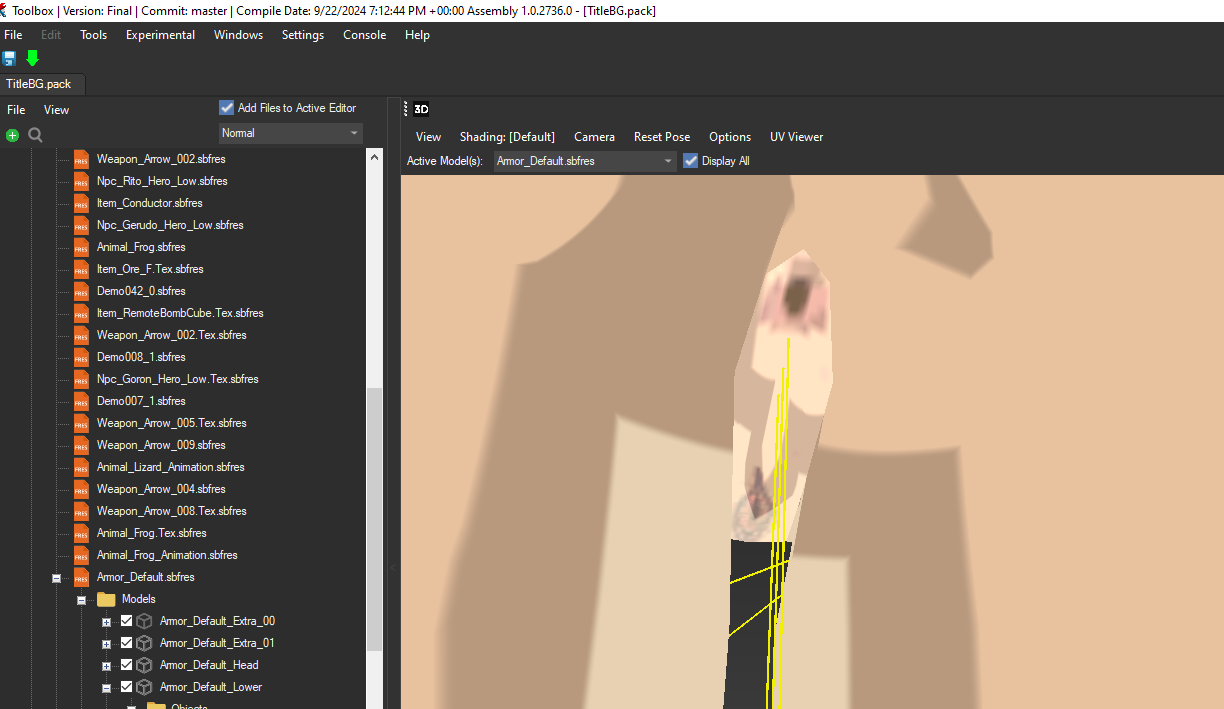
Task: Click file icon of Item_Ore_F.Tex.sbfres
Action: [82, 269]
